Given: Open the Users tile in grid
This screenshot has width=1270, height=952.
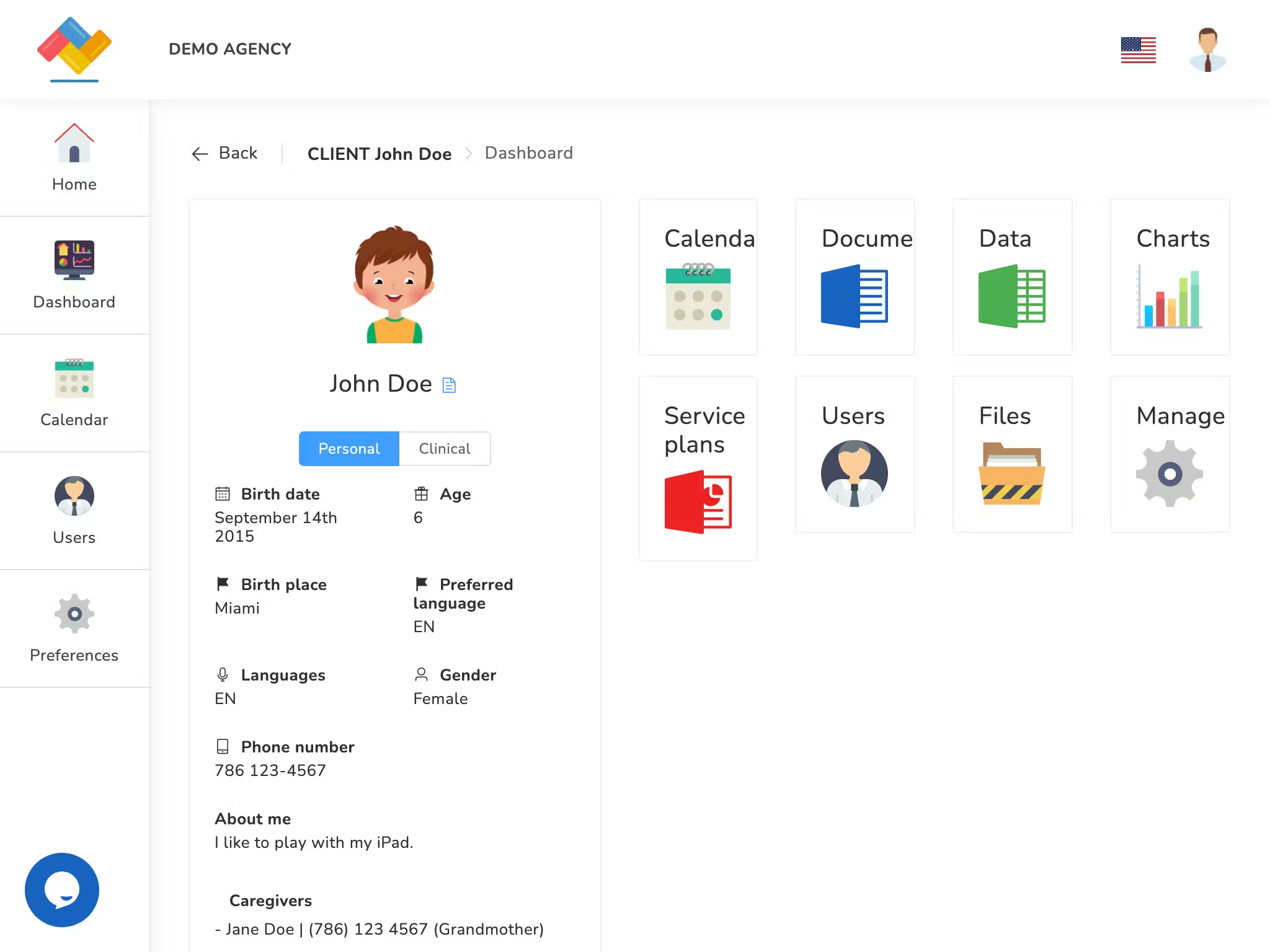Looking at the screenshot, I should (855, 454).
